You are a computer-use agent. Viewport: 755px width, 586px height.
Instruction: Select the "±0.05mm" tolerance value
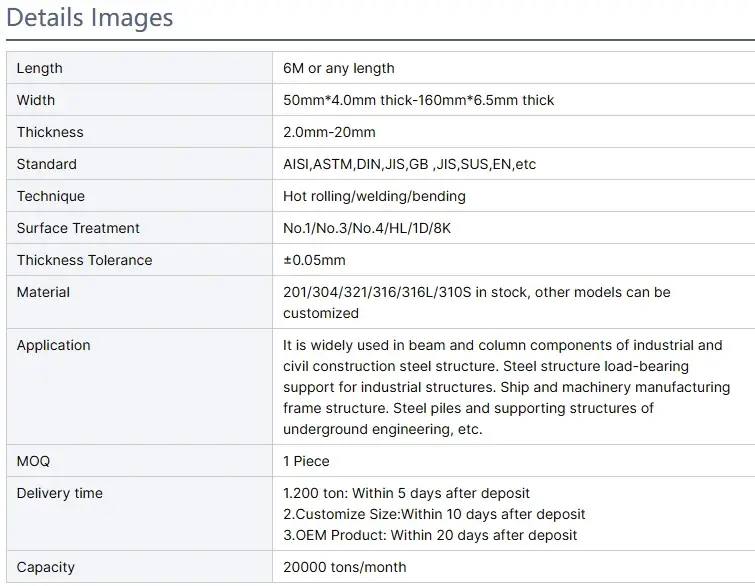point(315,260)
